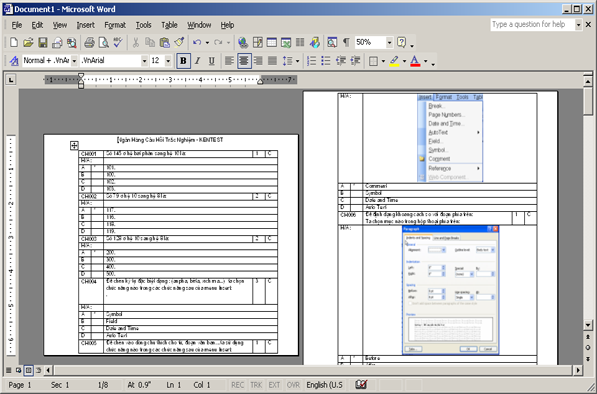
Task: Jump to next page browse button
Action: 588,359
